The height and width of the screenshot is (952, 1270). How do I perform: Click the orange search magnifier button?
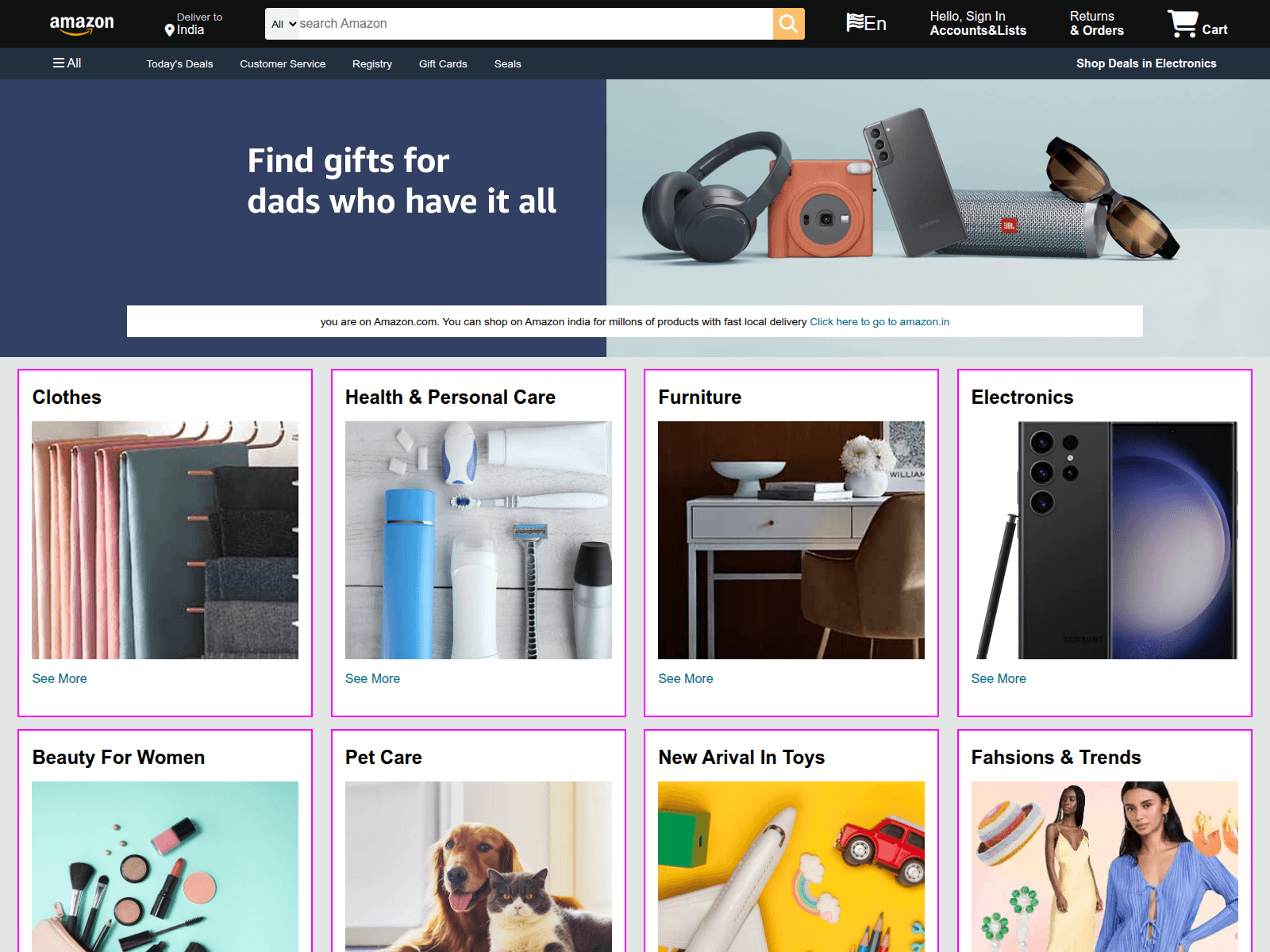[x=788, y=24]
